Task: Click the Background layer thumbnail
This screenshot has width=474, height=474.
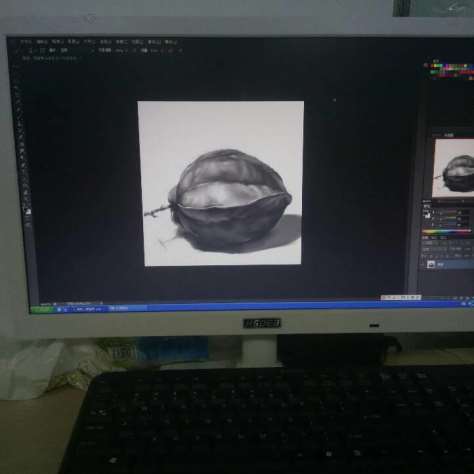Action: 431,264
